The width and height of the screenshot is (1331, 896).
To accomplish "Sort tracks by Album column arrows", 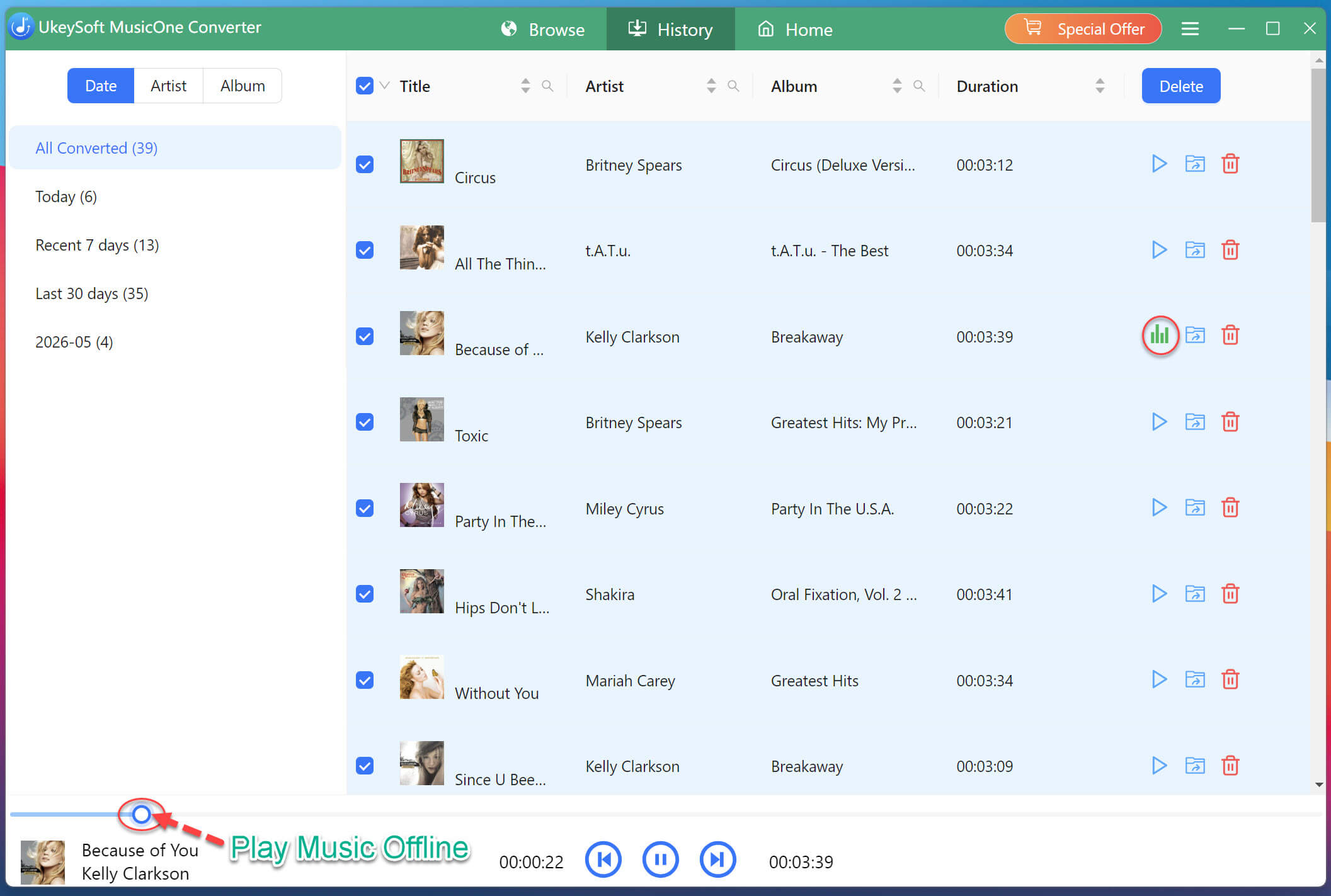I will pyautogui.click(x=897, y=86).
